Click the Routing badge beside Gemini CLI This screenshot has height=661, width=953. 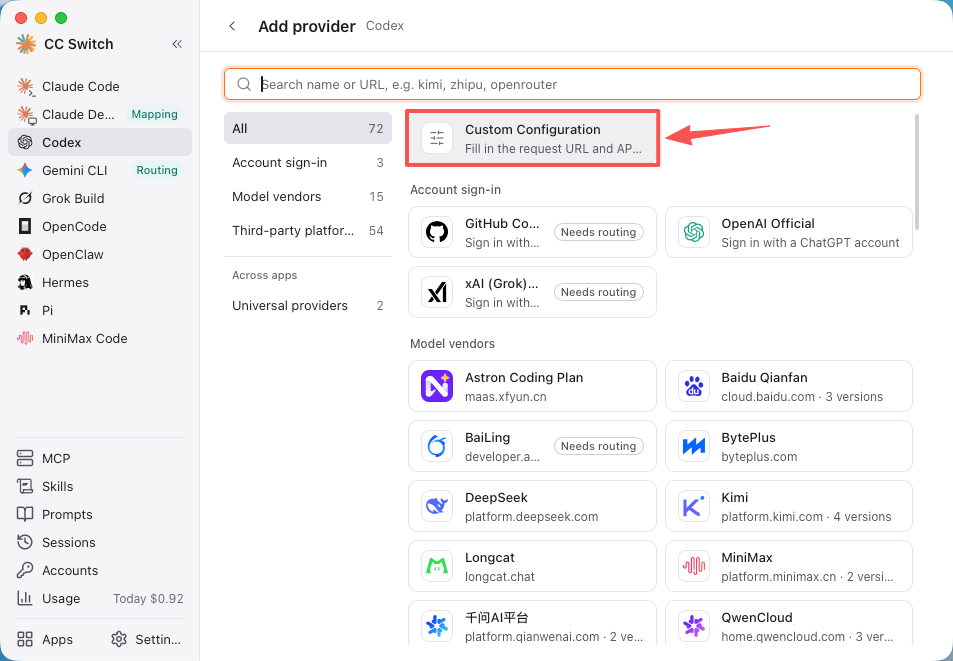pos(157,170)
